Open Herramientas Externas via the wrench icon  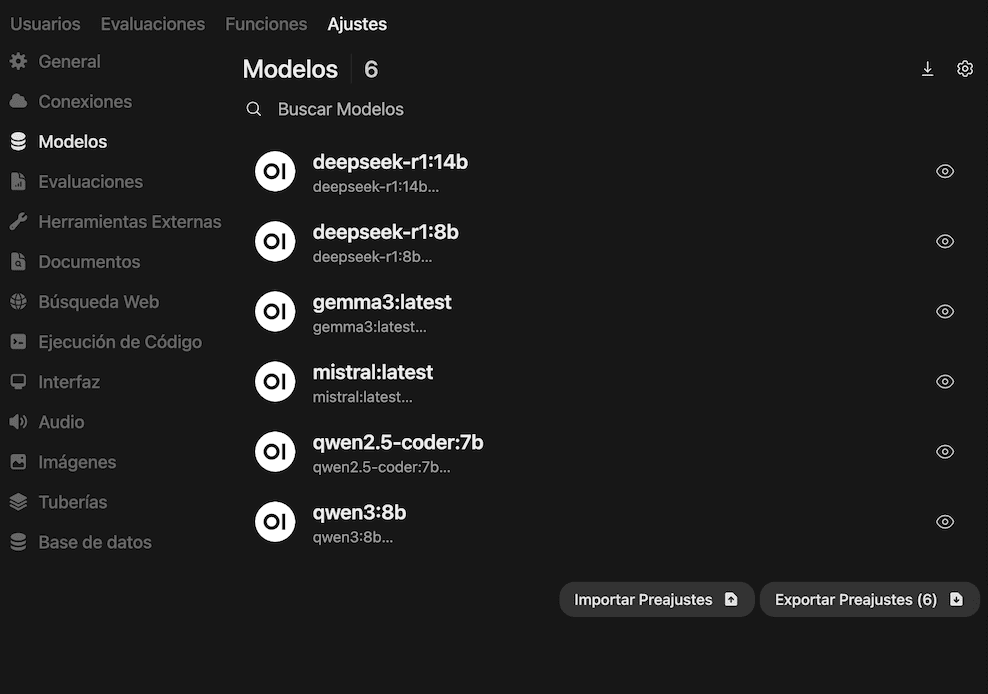tap(18, 221)
